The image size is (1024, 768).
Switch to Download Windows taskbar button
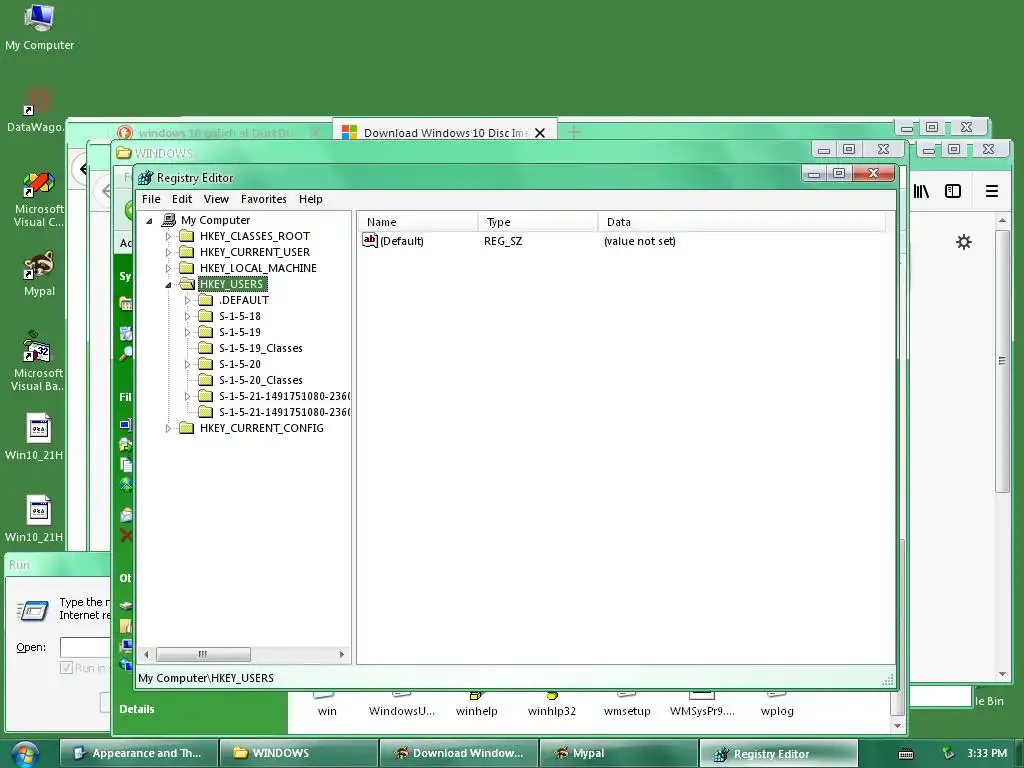click(x=459, y=753)
